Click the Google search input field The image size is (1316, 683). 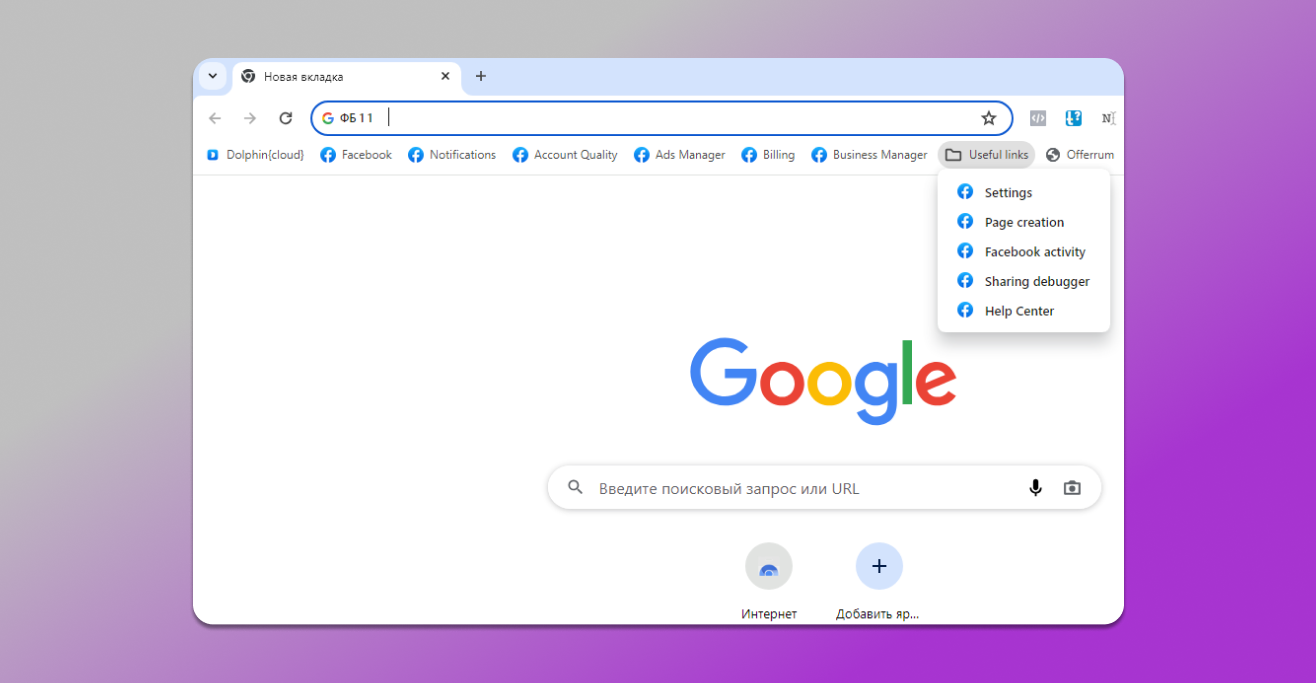click(800, 488)
